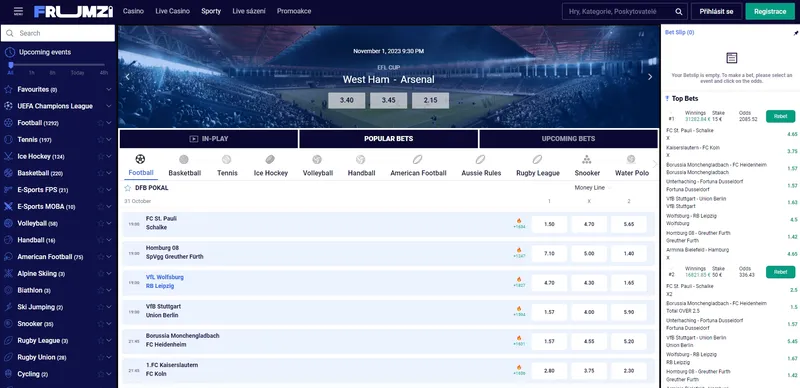Open hot bets flame icon for VfB Stuttgart
800x388 pixels.
tap(519, 309)
